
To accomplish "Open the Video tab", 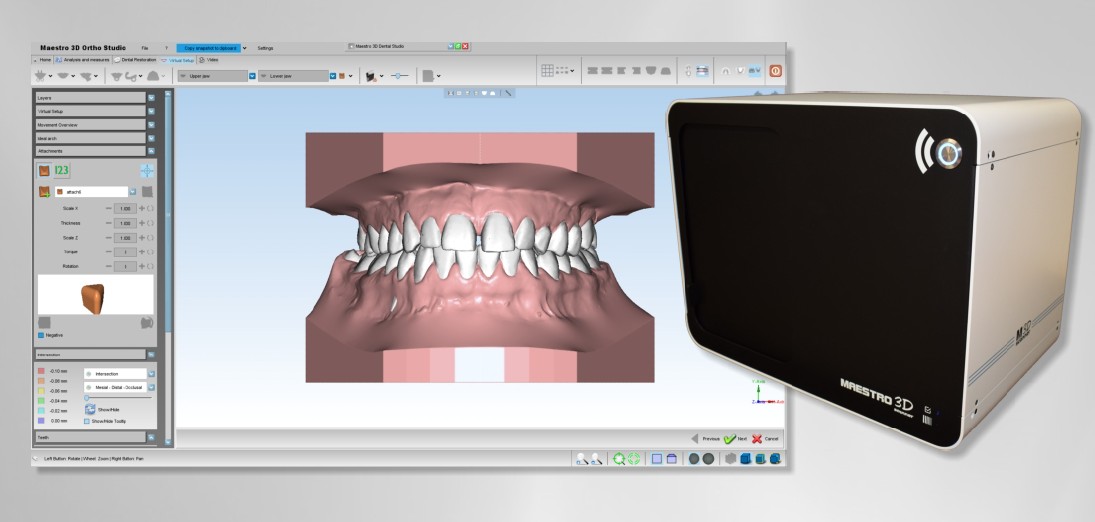I will point(209,60).
